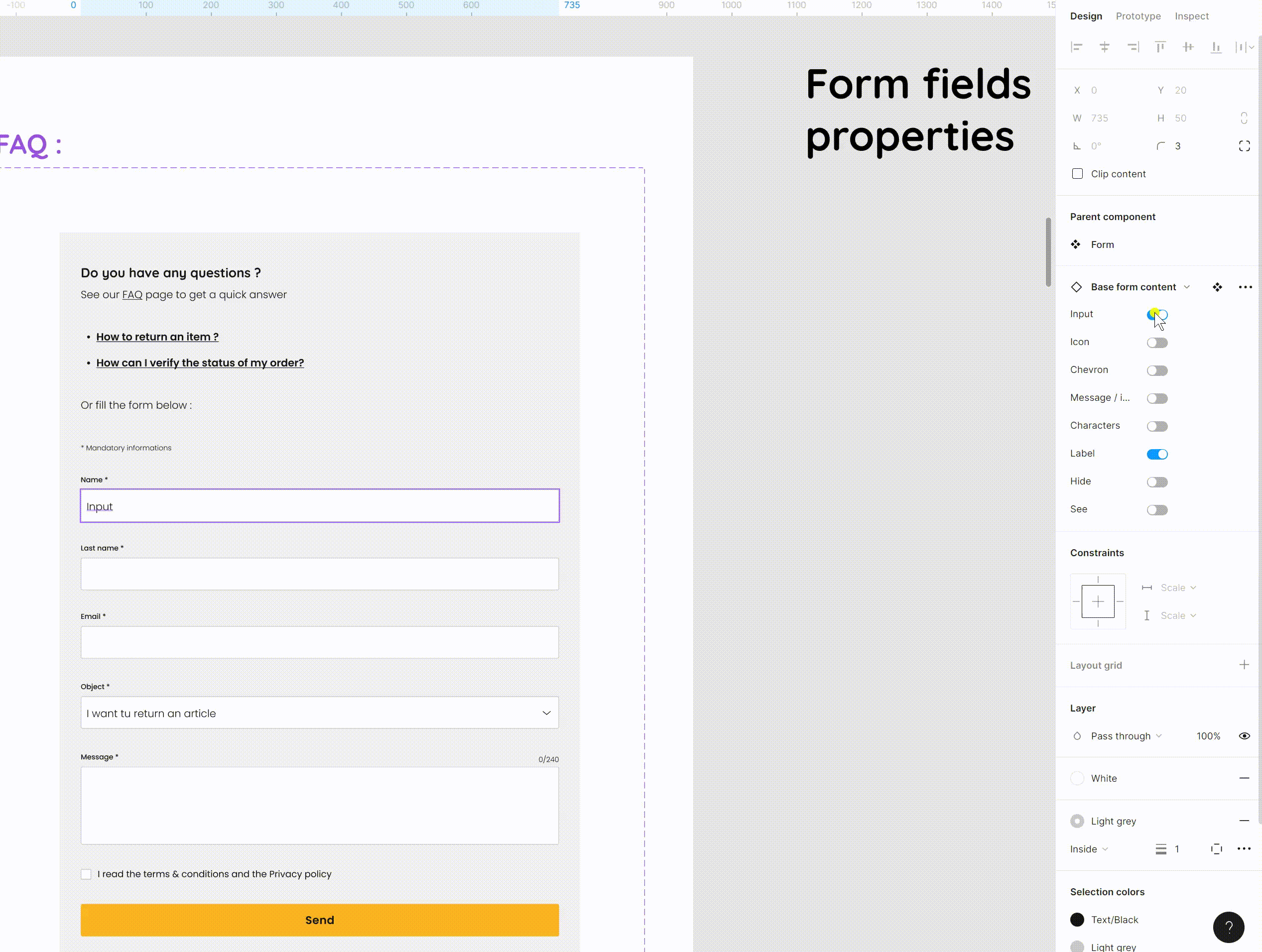1262x952 pixels.
Task: Check the Clip content checkbox
Action: [x=1077, y=174]
